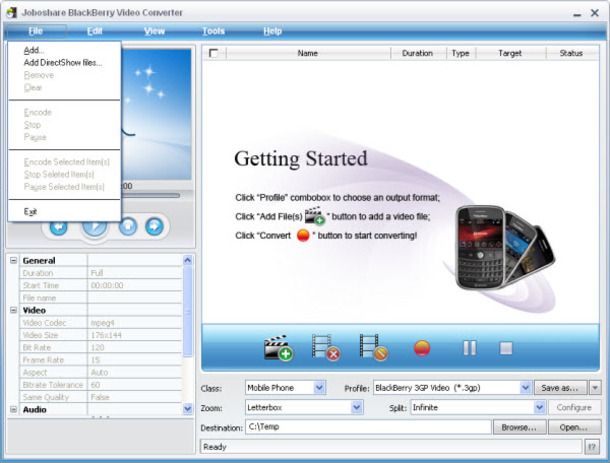Open the Help menu

coord(273,31)
